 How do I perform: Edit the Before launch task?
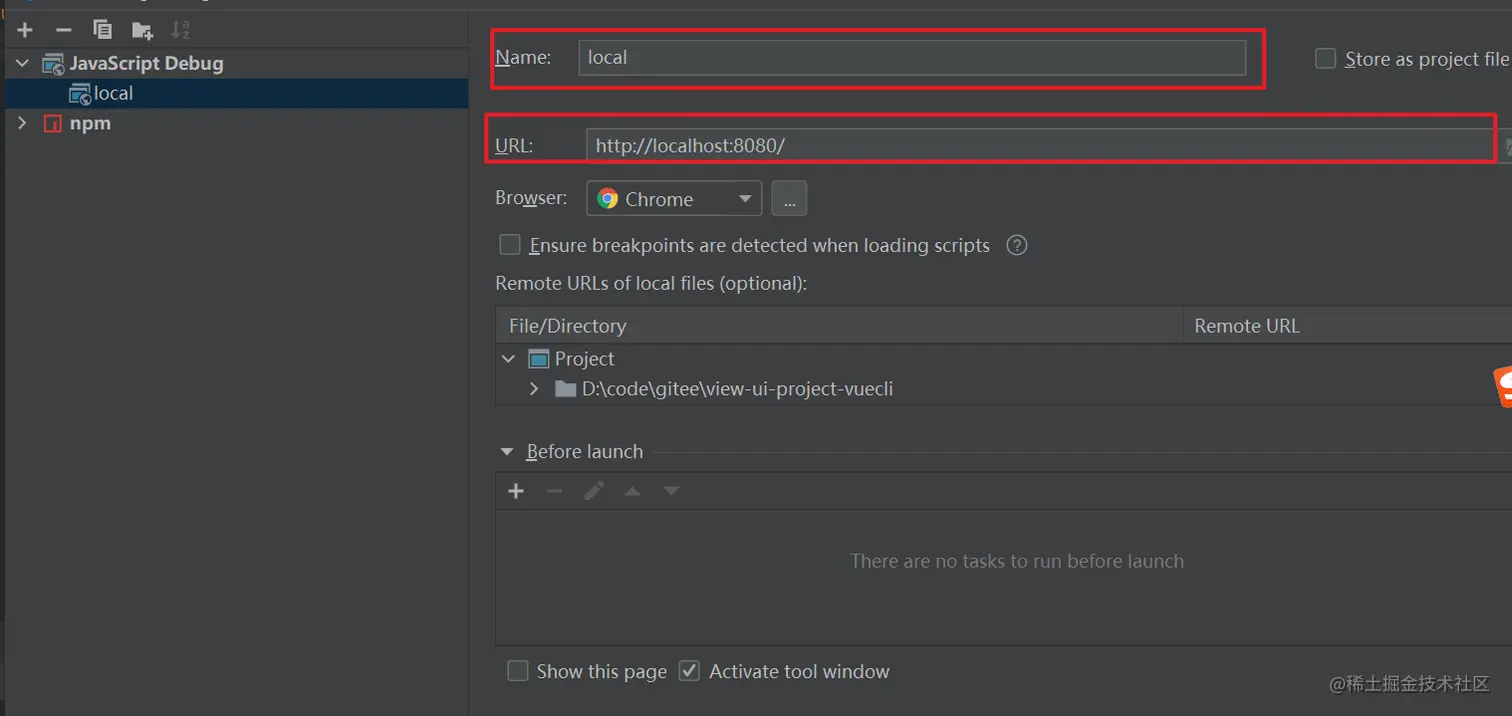[x=594, y=491]
